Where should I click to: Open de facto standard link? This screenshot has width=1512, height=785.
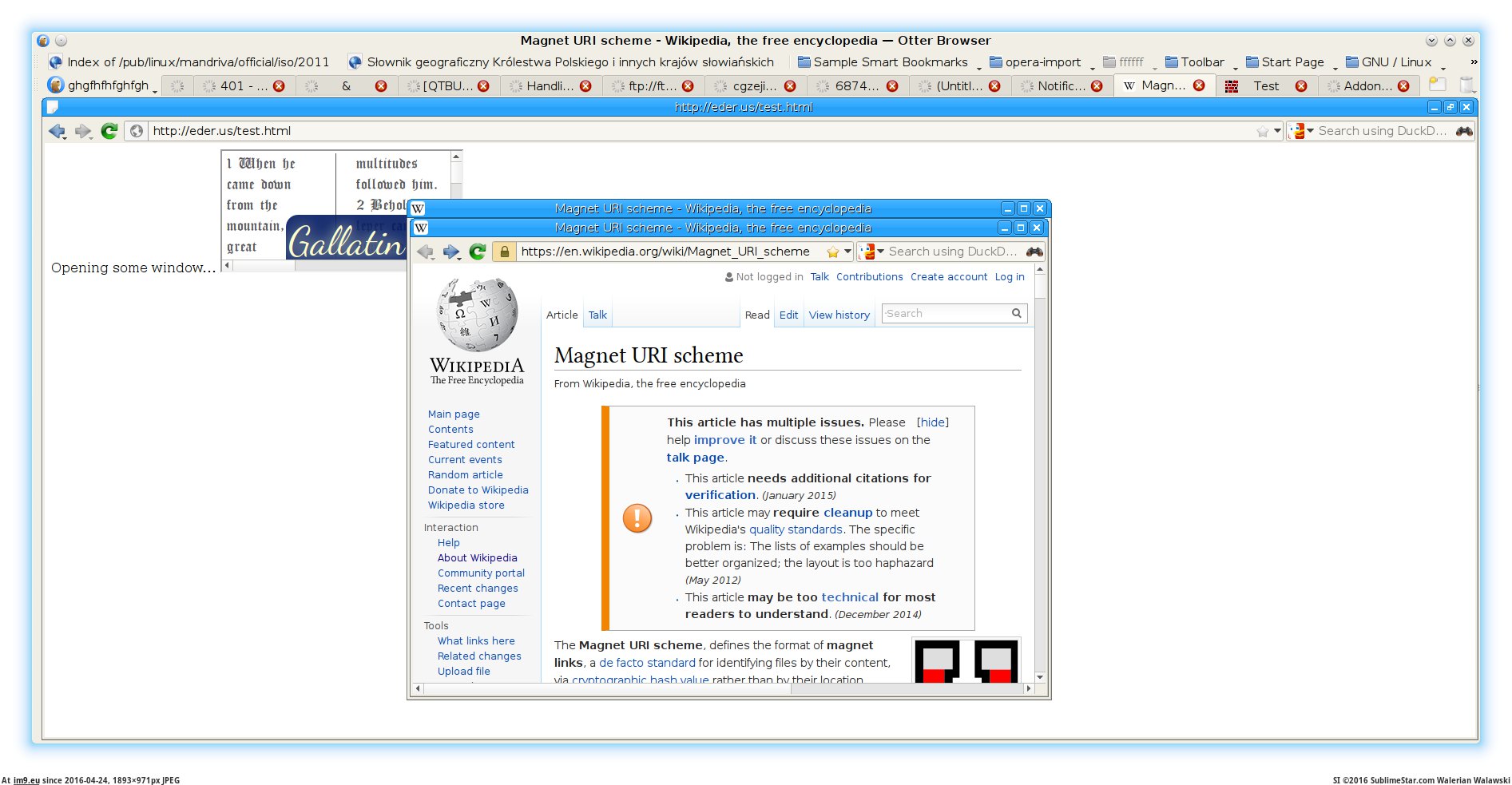pyautogui.click(x=647, y=663)
